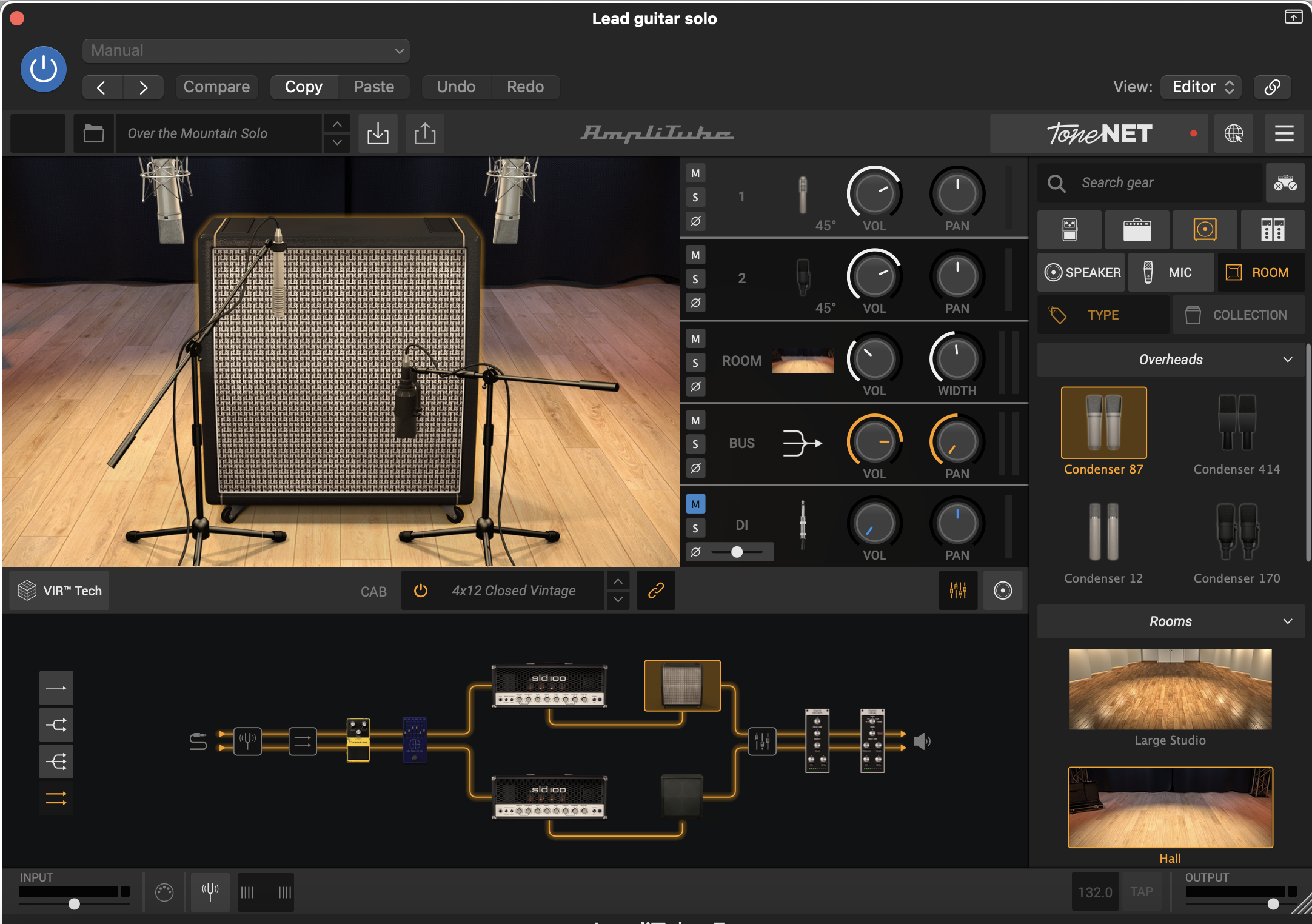
Task: Select the stomp pedal gear category icon
Action: coord(1069,230)
